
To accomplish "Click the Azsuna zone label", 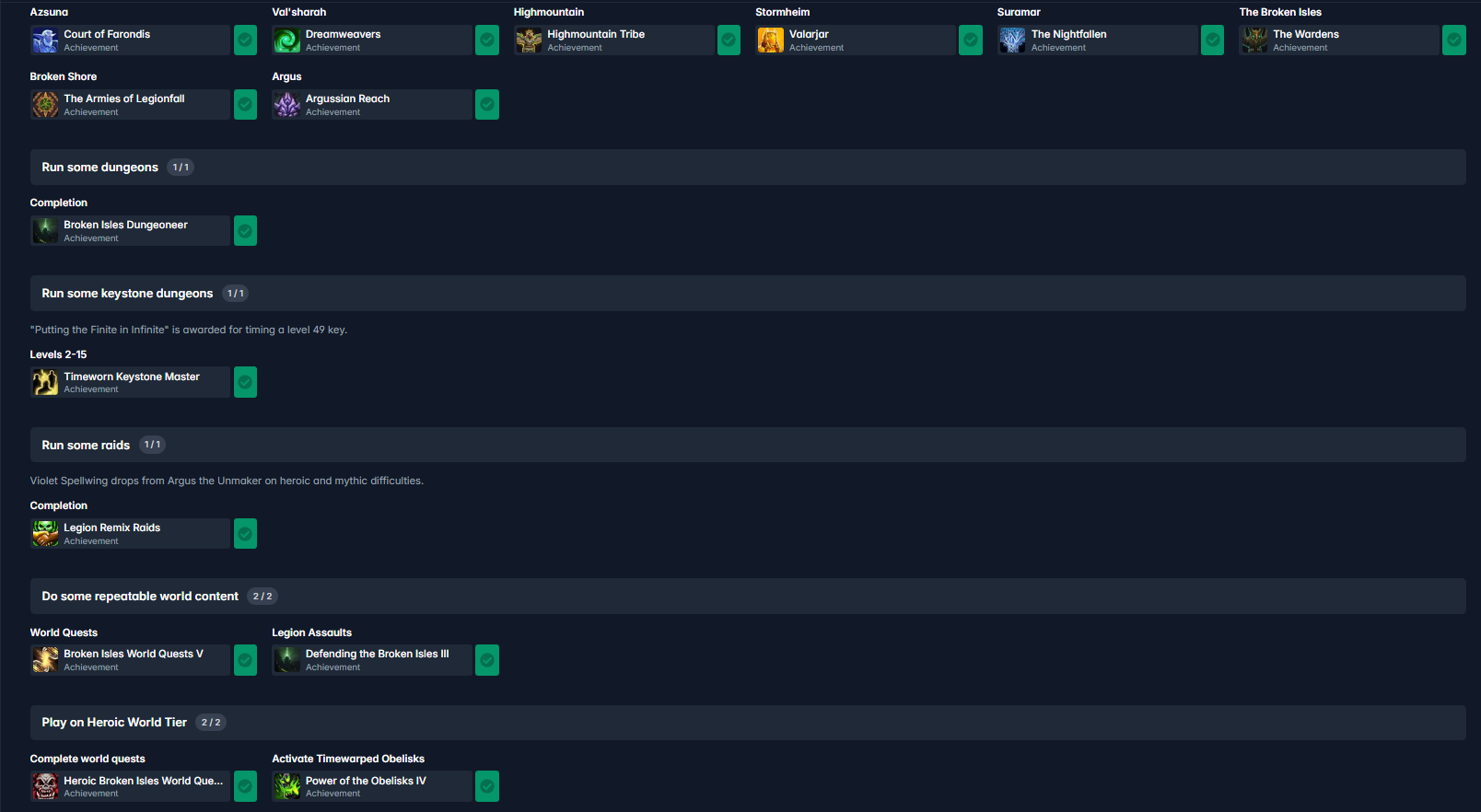I will click(x=49, y=12).
